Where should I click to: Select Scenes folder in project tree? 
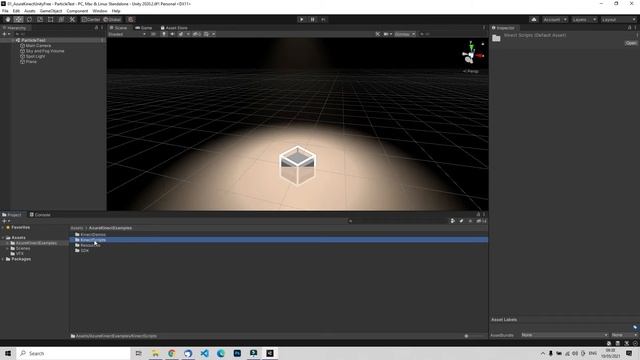click(22, 248)
